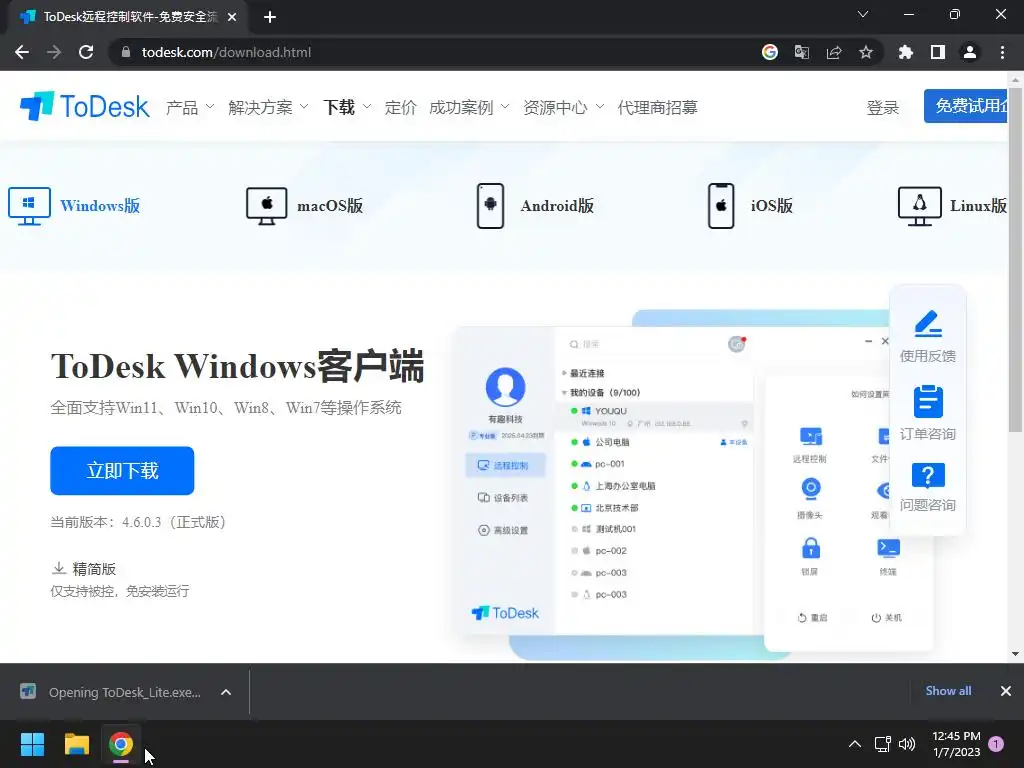Click the share page icon
This screenshot has height=768, width=1024.
pos(834,52)
